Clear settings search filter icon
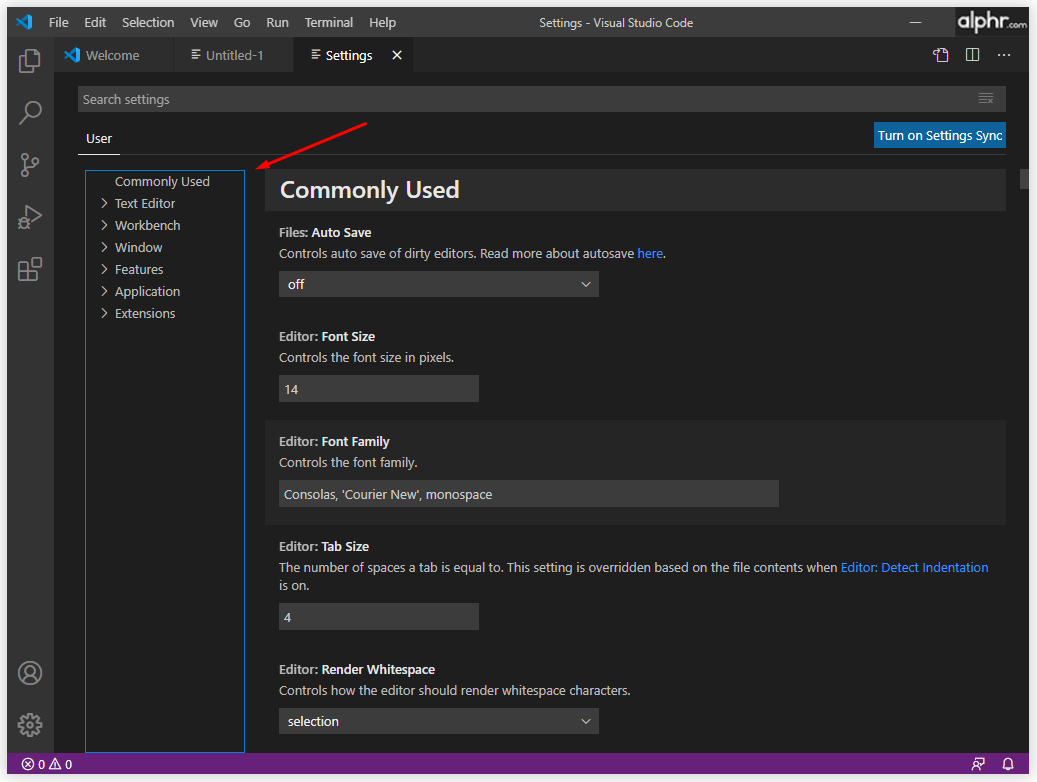This screenshot has height=782, width=1037. 985,99
